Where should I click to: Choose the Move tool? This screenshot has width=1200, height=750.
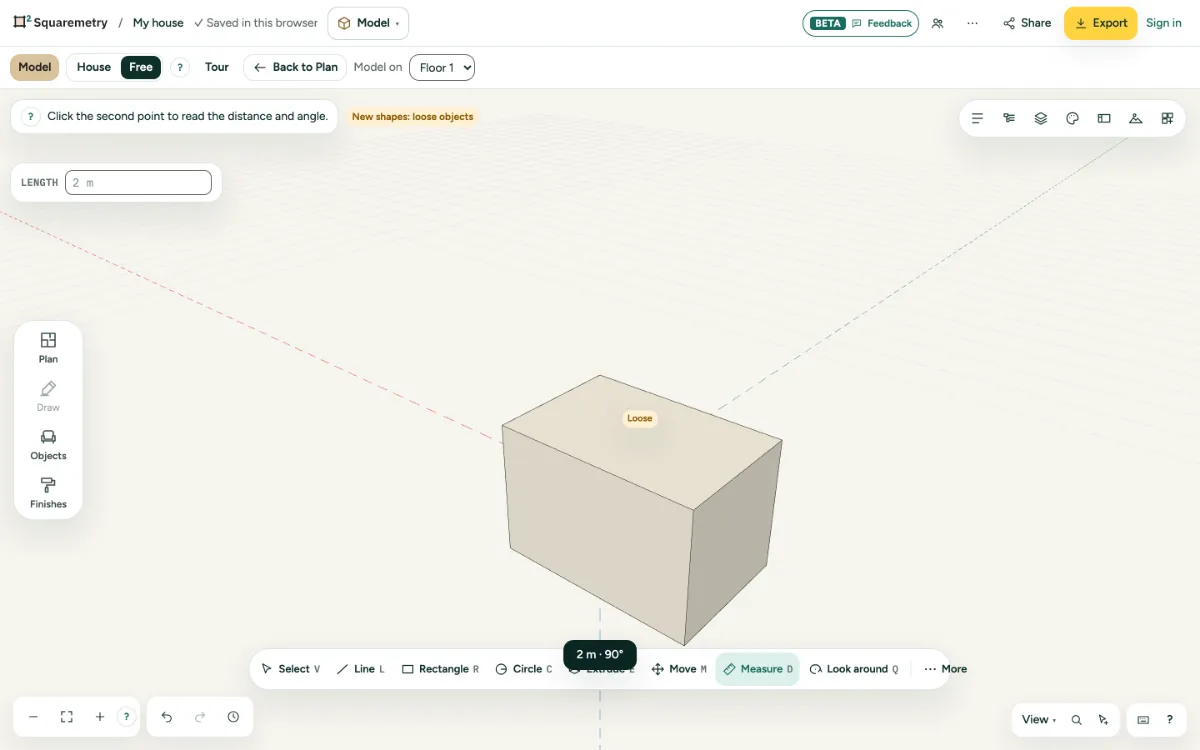[679, 669]
